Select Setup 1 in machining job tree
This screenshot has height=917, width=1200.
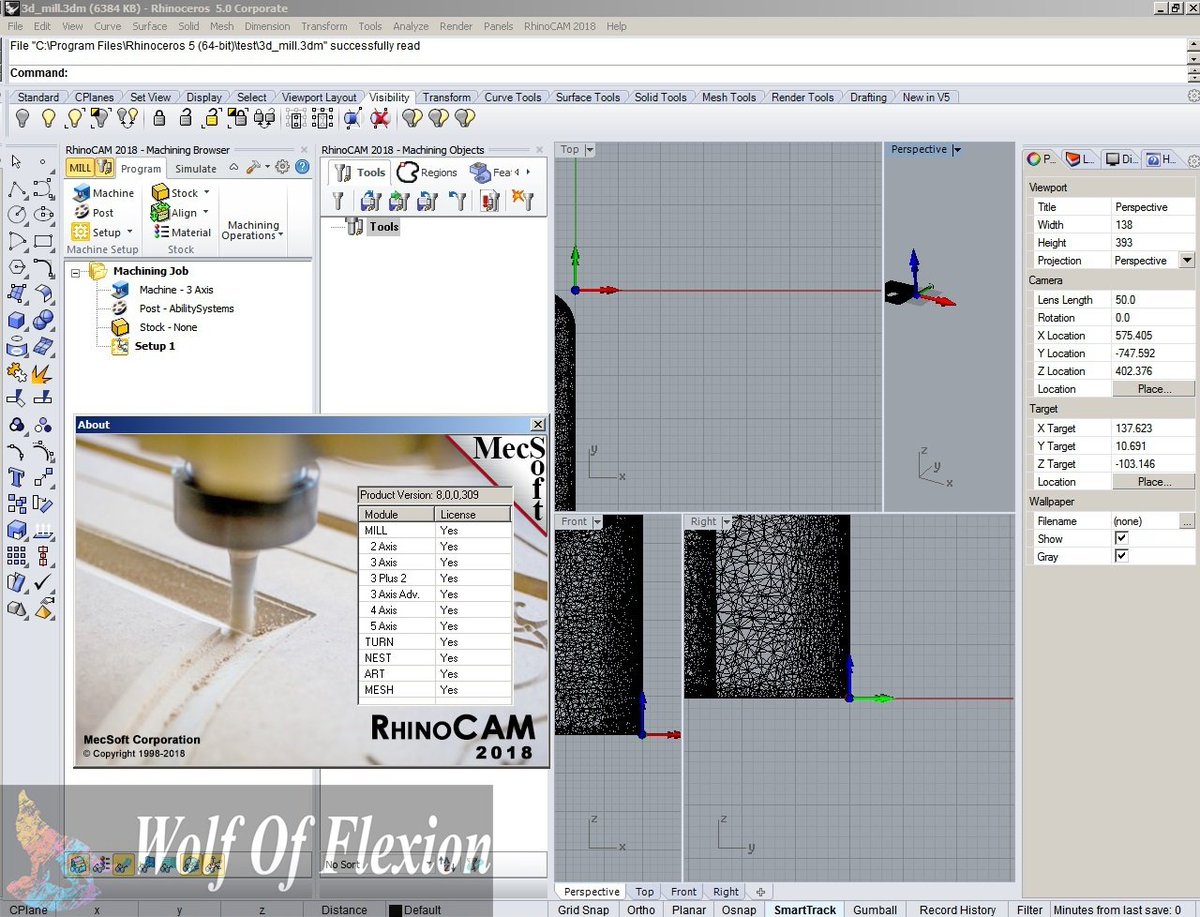pyautogui.click(x=155, y=346)
